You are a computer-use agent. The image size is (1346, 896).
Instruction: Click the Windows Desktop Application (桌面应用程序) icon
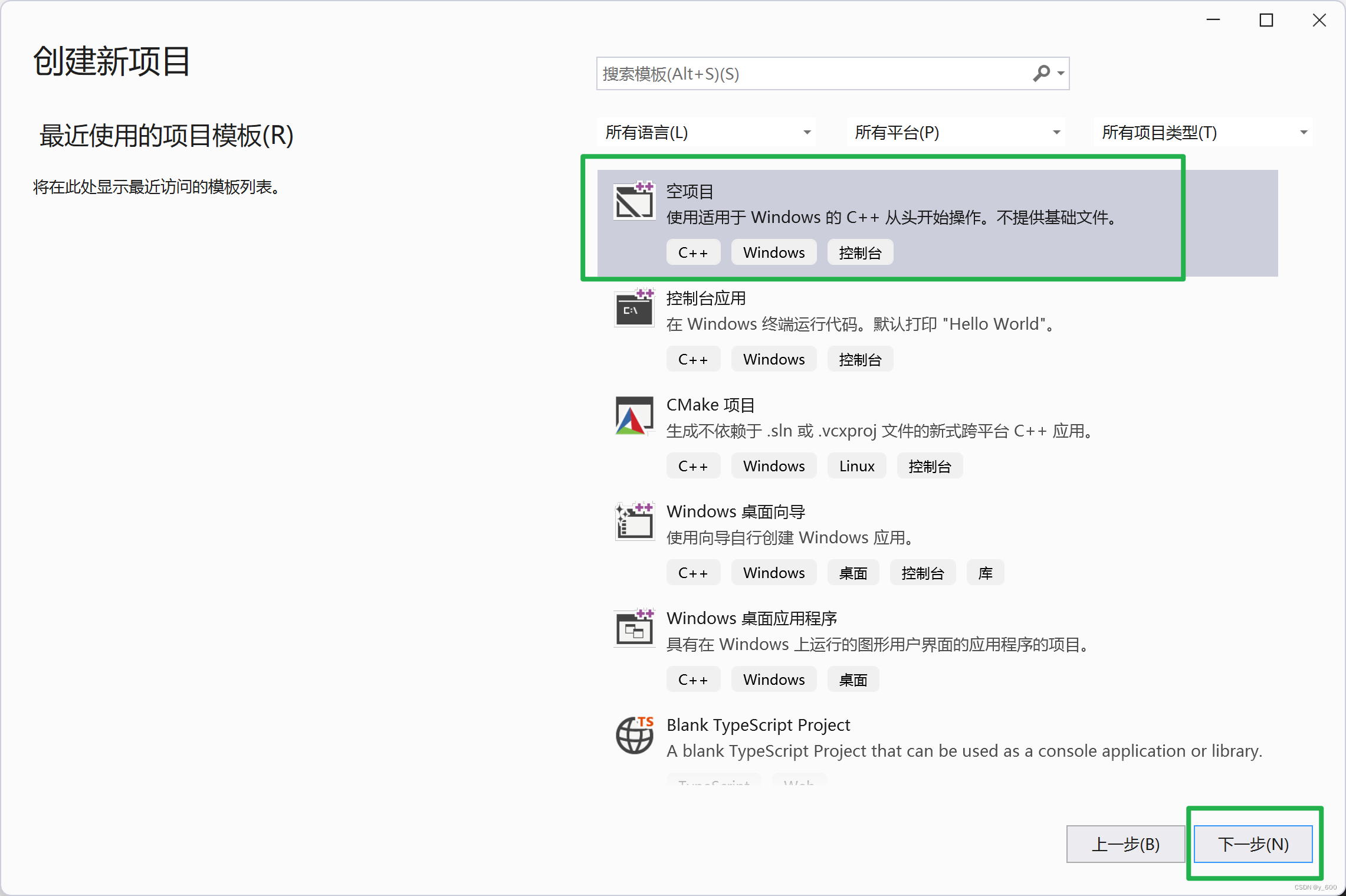click(x=634, y=629)
